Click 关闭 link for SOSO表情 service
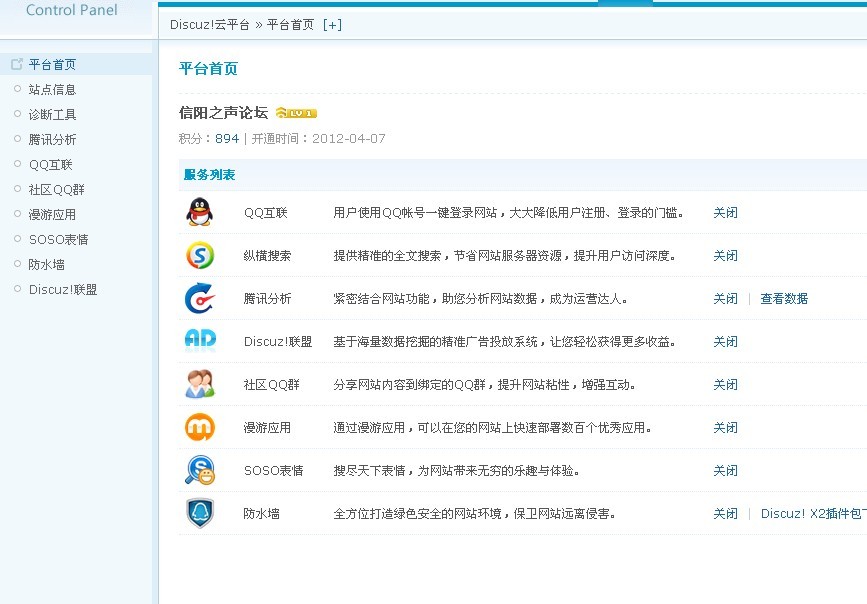This screenshot has width=867, height=604. [725, 471]
